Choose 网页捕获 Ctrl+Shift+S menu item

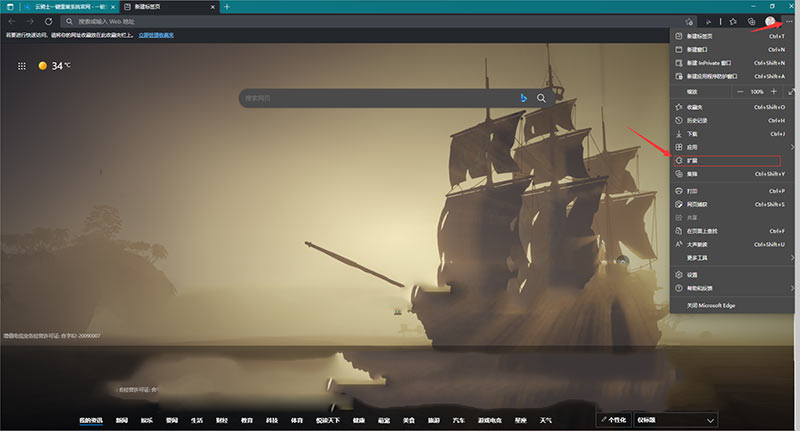click(x=732, y=204)
